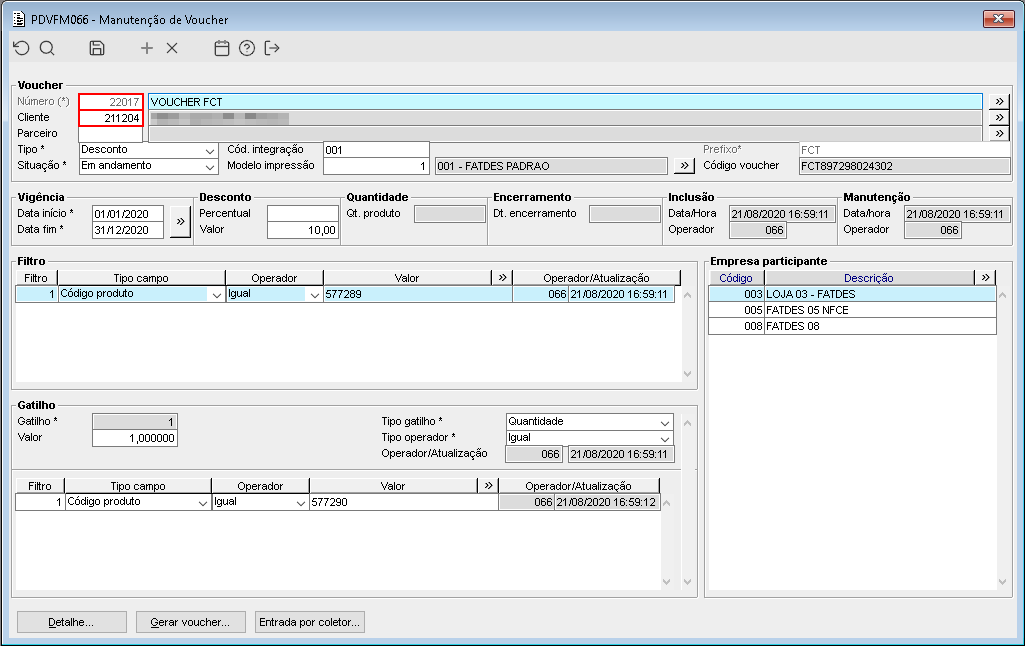Open the Tipo dropdown showing Desconto
1025x646 pixels.
[x=148, y=150]
